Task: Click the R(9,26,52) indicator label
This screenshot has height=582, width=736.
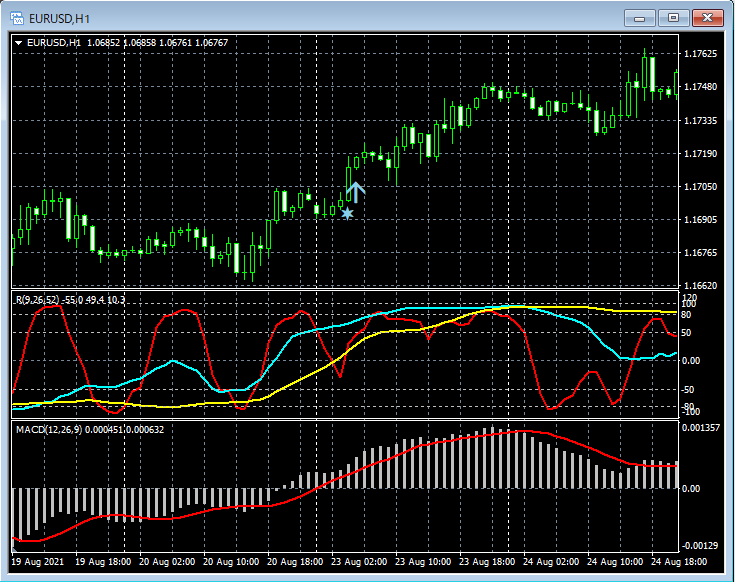Action: (37, 299)
